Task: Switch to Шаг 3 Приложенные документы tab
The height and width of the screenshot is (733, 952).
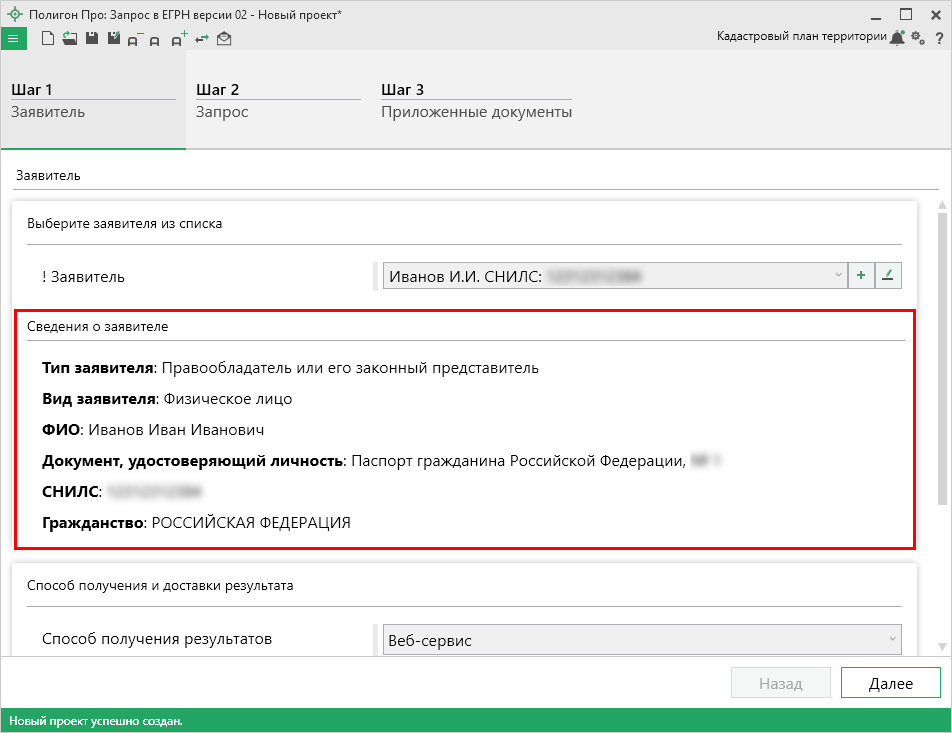Action: point(476,101)
